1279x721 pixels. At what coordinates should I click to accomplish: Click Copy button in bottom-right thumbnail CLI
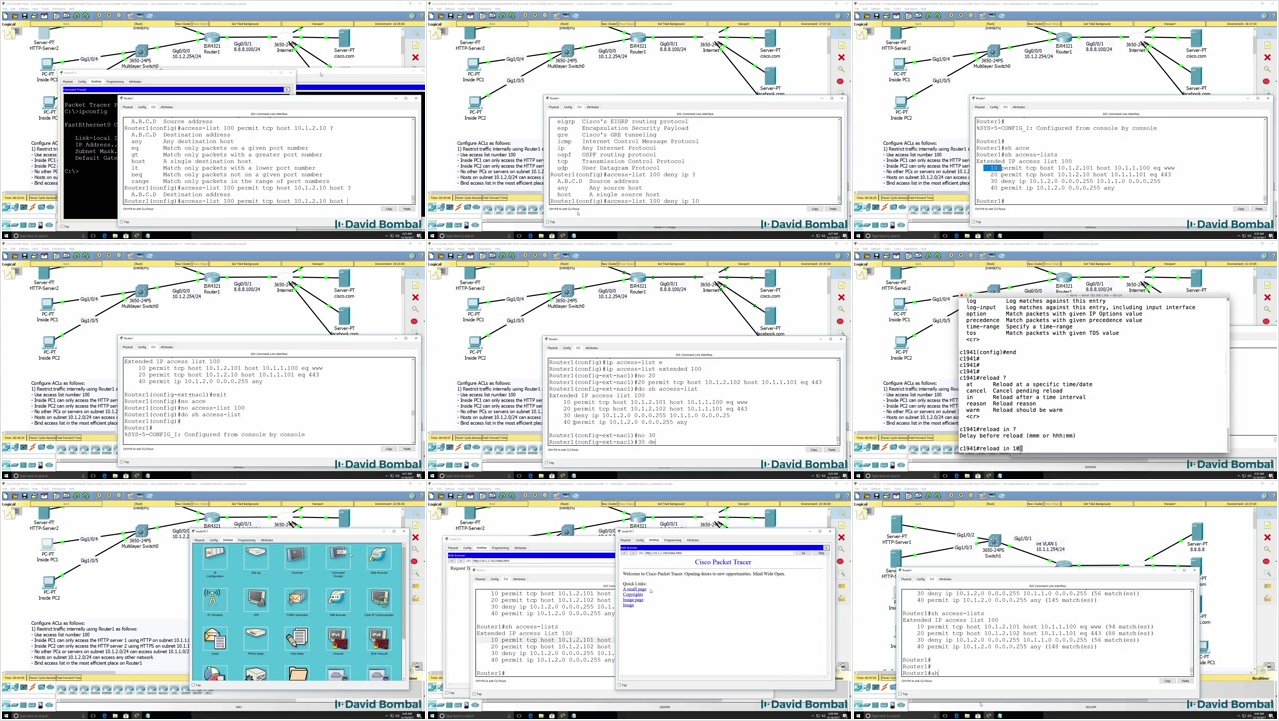(x=1167, y=681)
